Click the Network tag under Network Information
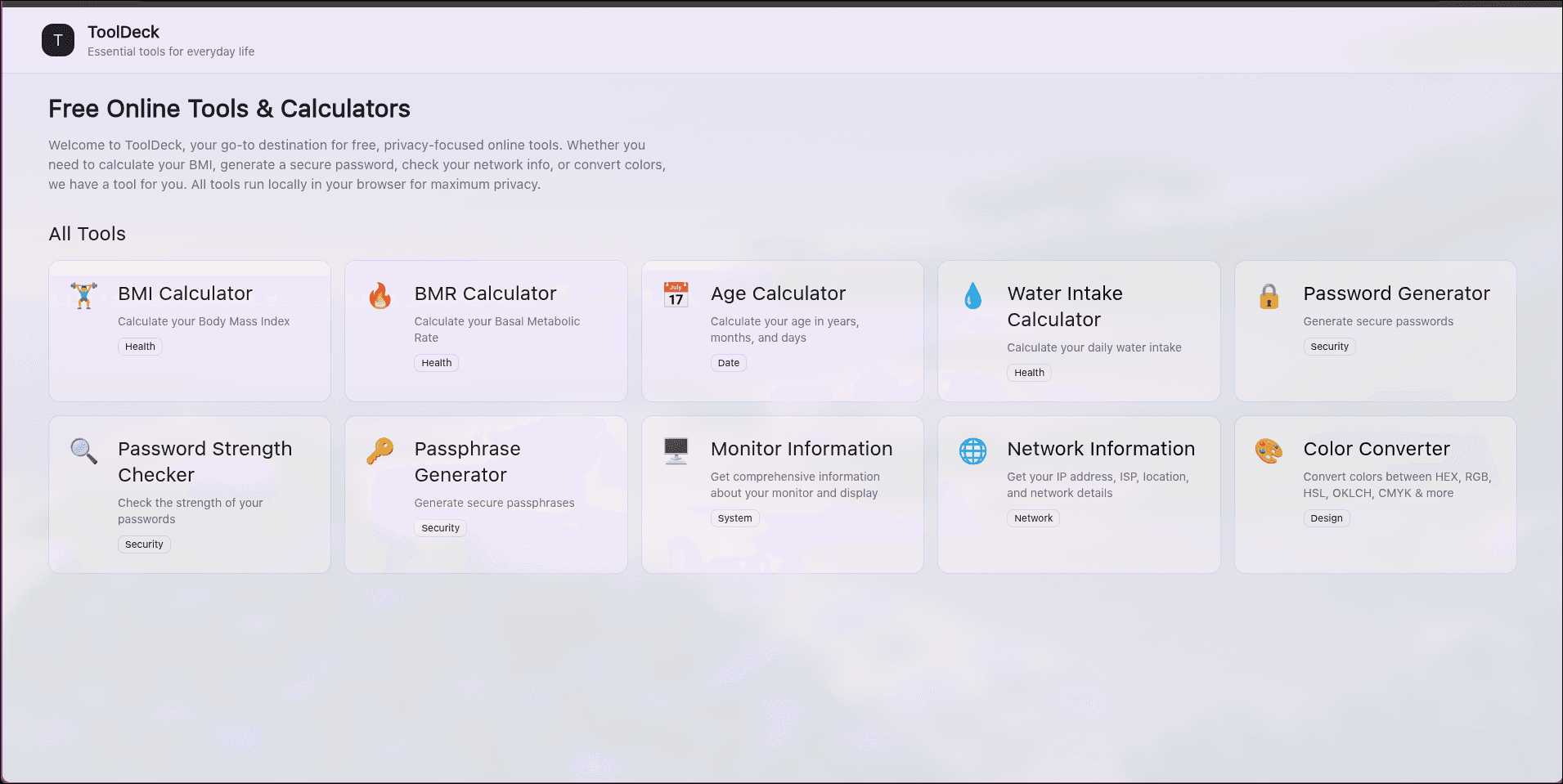The width and height of the screenshot is (1563, 784). [1033, 518]
